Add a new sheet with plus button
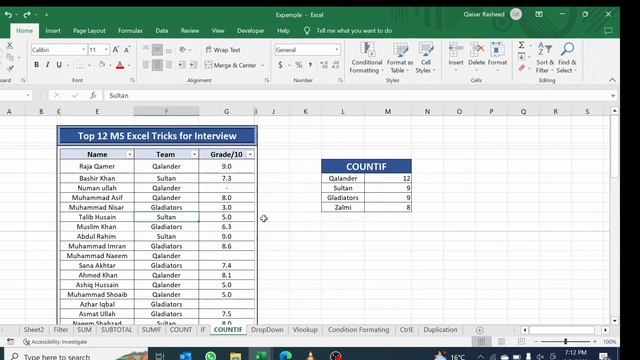Viewport: 640px width, 360px height. click(480, 330)
